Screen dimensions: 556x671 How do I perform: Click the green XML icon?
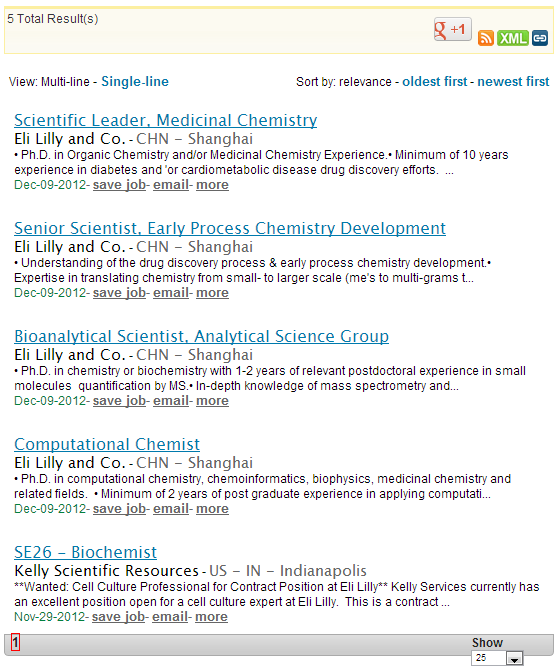[x=513, y=38]
